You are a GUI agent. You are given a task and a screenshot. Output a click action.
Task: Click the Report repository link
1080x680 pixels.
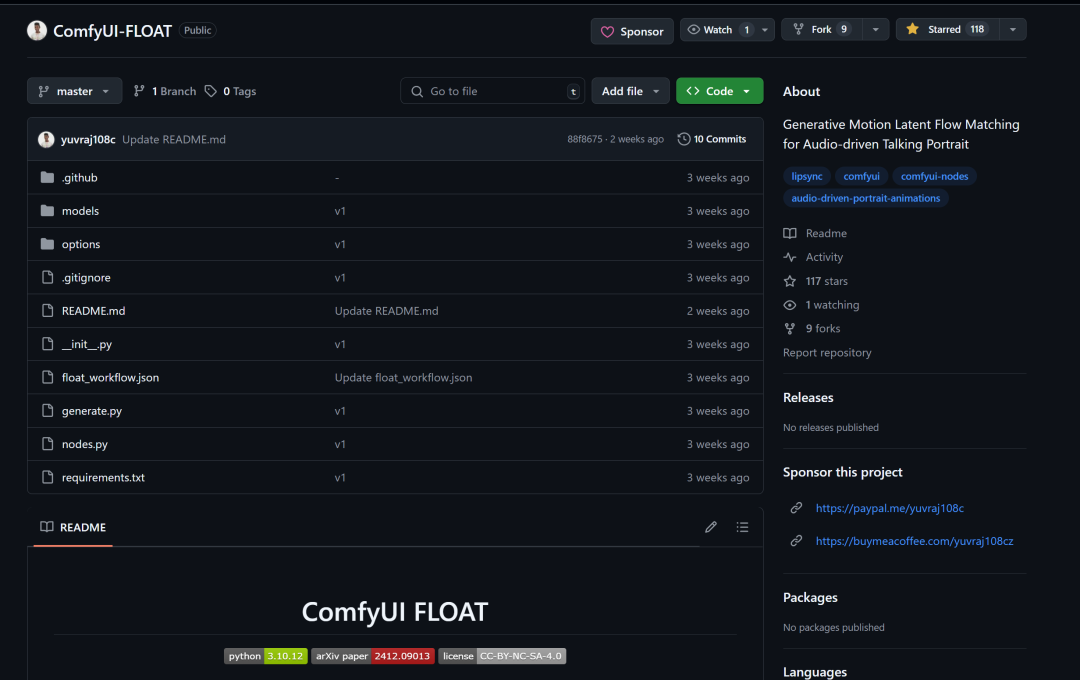[x=827, y=353]
